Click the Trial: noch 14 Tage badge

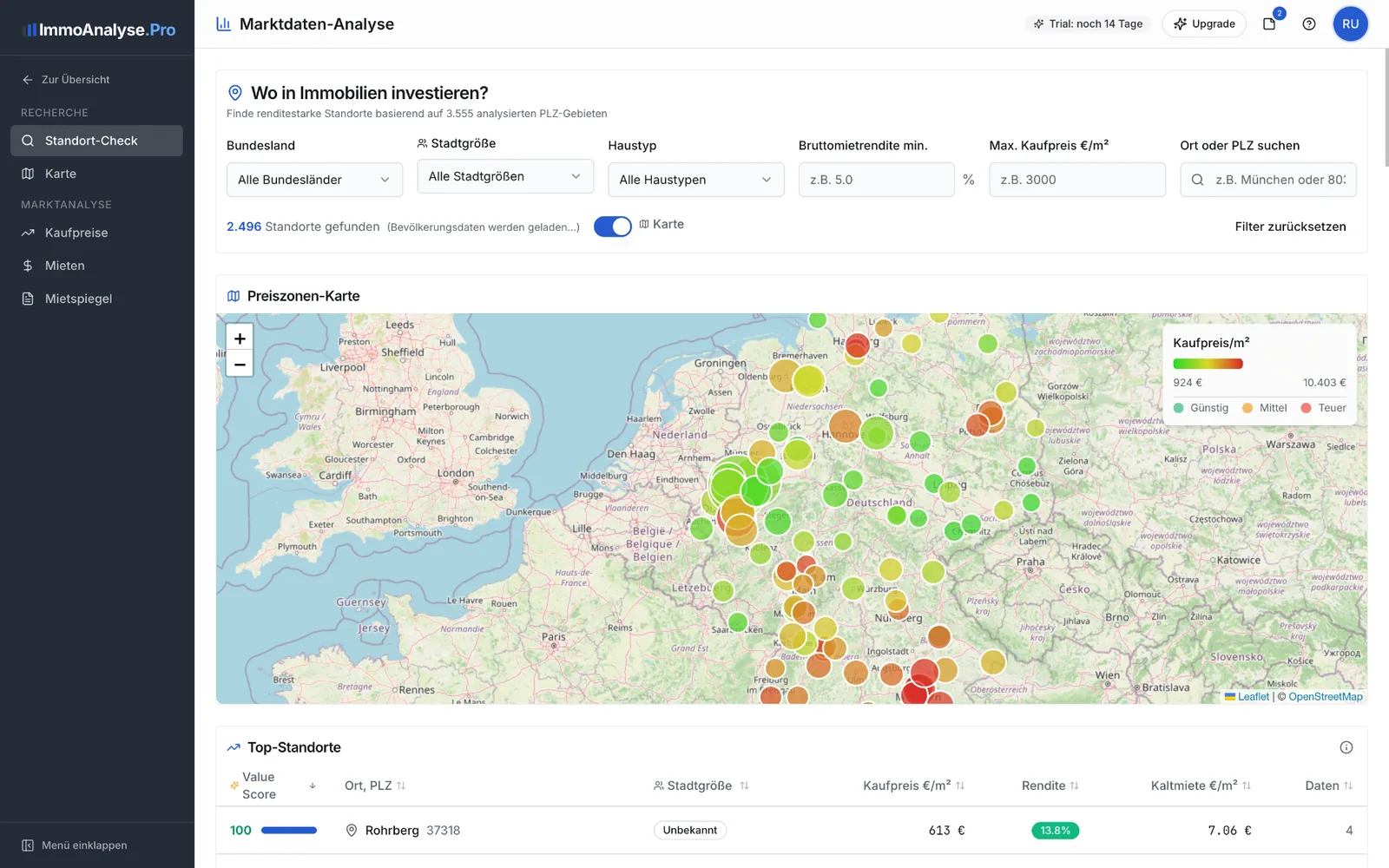pos(1088,24)
